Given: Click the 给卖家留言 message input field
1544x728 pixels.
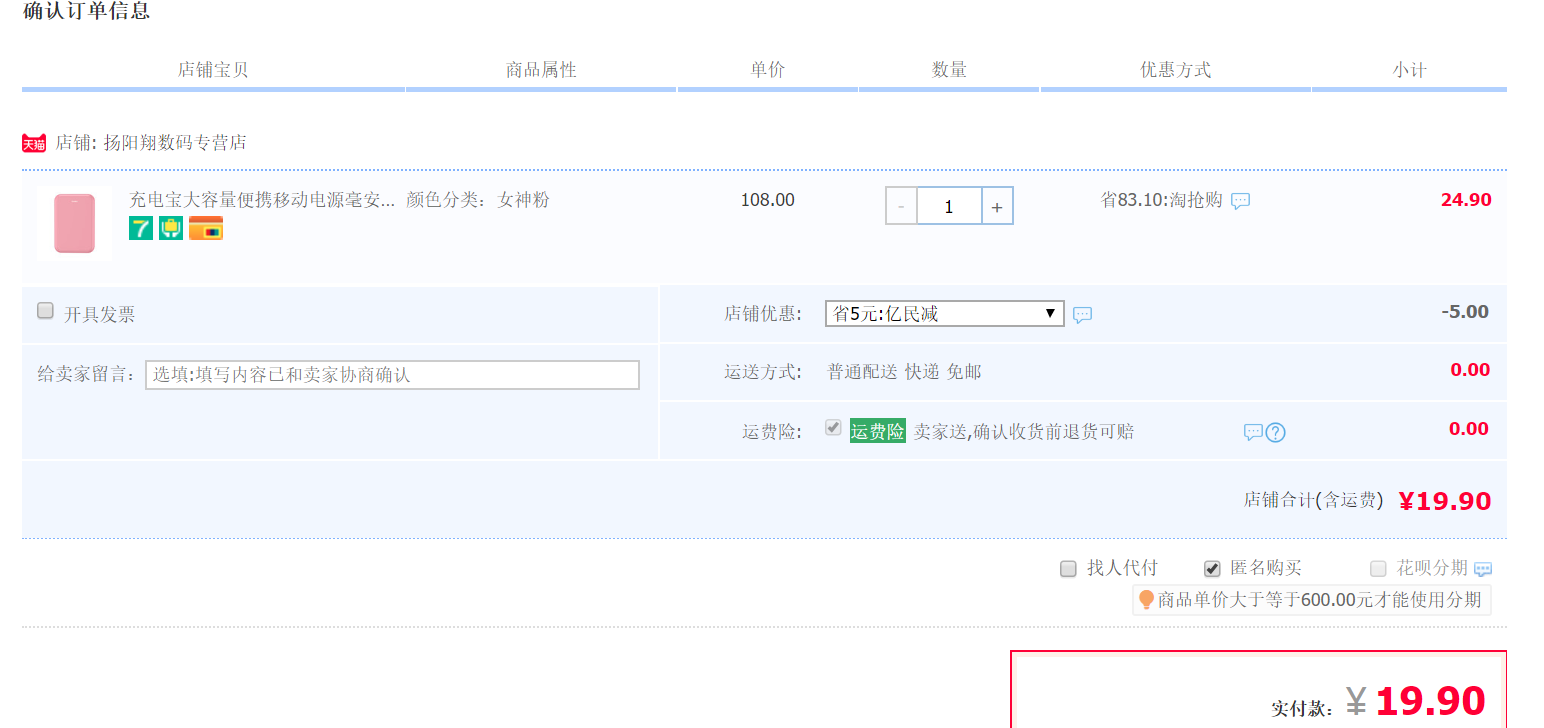Looking at the screenshot, I should pyautogui.click(x=392, y=375).
